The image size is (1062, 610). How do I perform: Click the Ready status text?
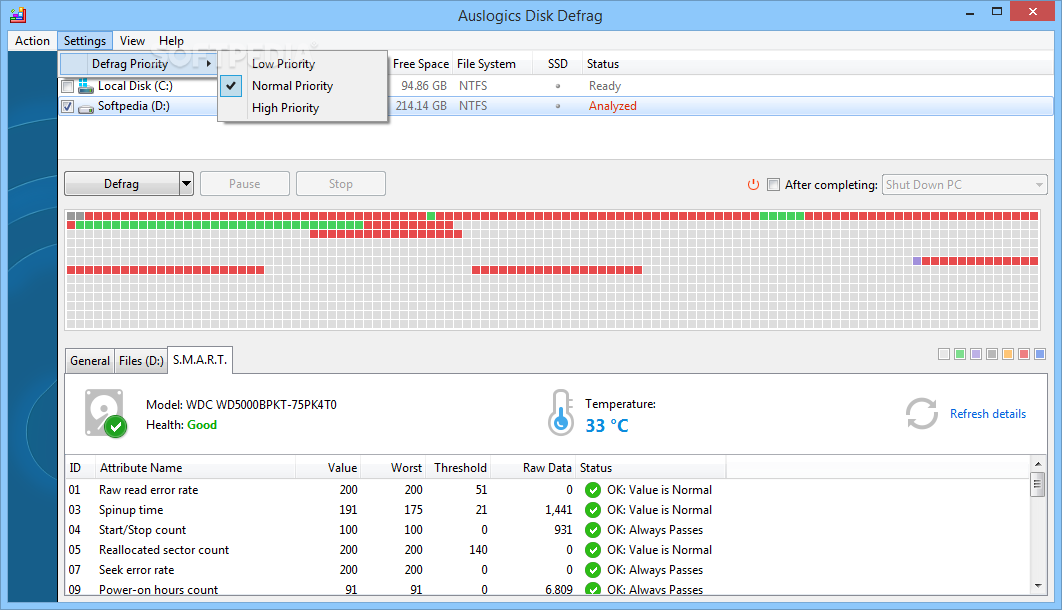(605, 86)
